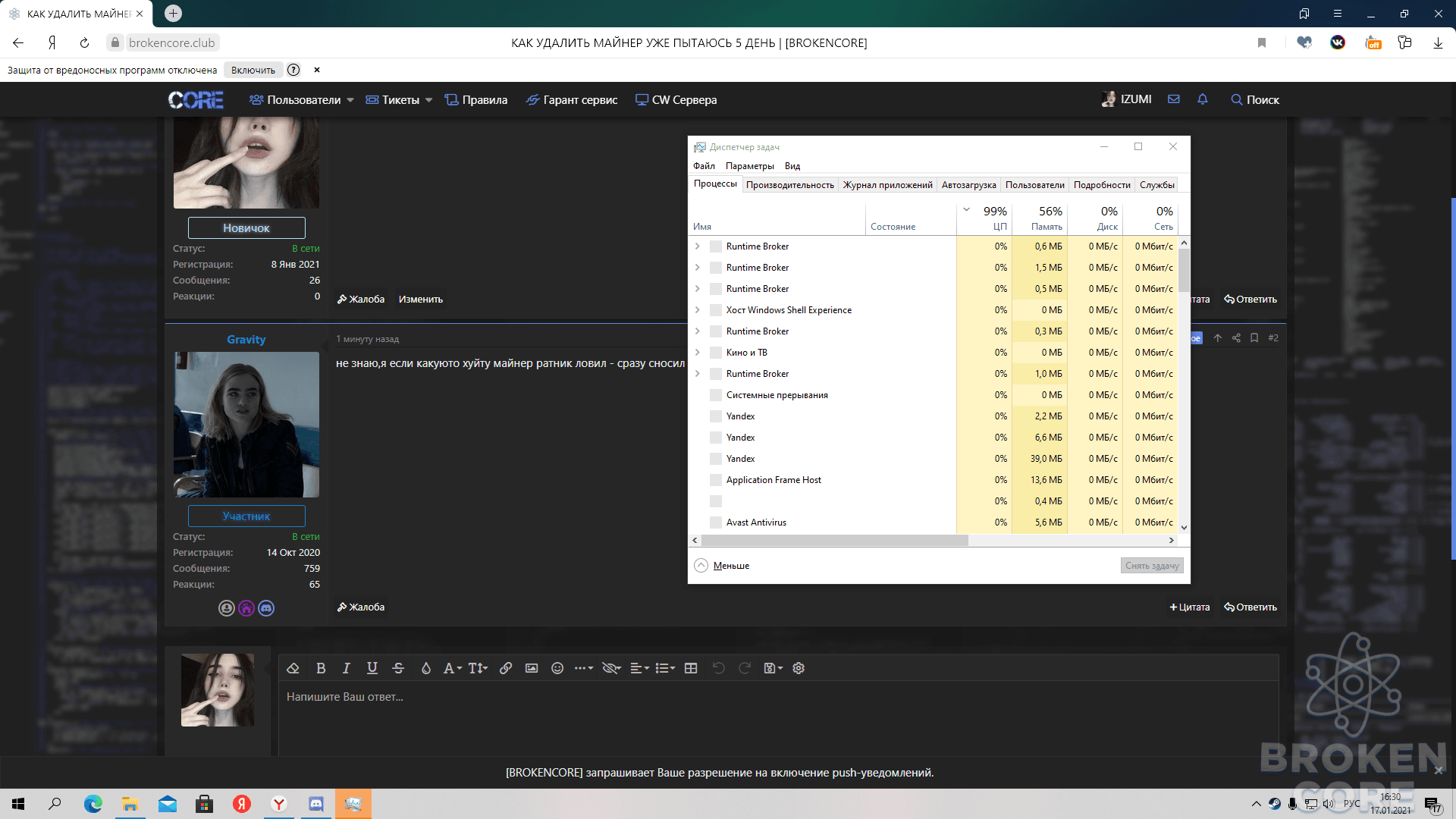The width and height of the screenshot is (1456, 819).
Task: Open the smiley emoji picker
Action: point(557,668)
